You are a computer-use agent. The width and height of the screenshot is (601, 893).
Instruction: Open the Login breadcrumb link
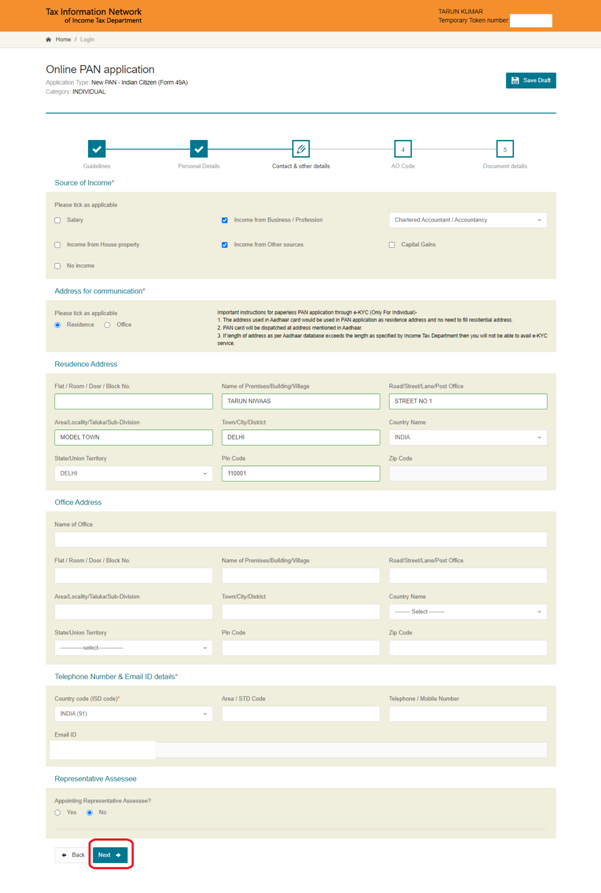pos(87,40)
